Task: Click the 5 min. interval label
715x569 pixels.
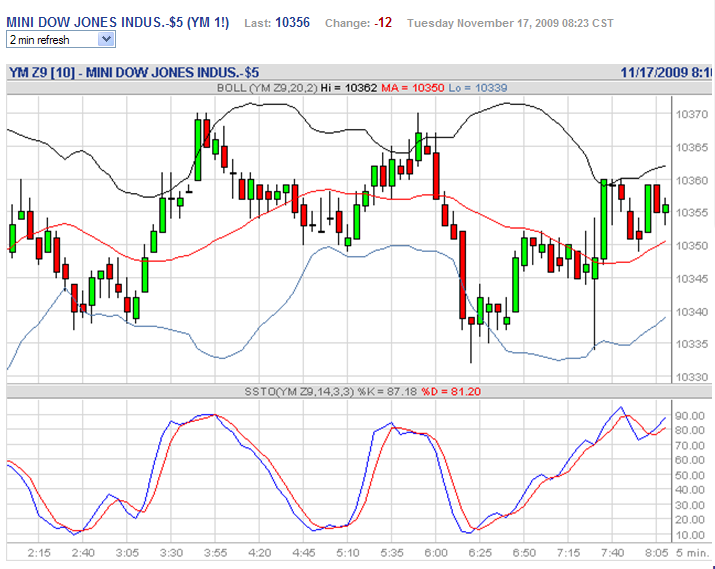Action: (x=692, y=553)
